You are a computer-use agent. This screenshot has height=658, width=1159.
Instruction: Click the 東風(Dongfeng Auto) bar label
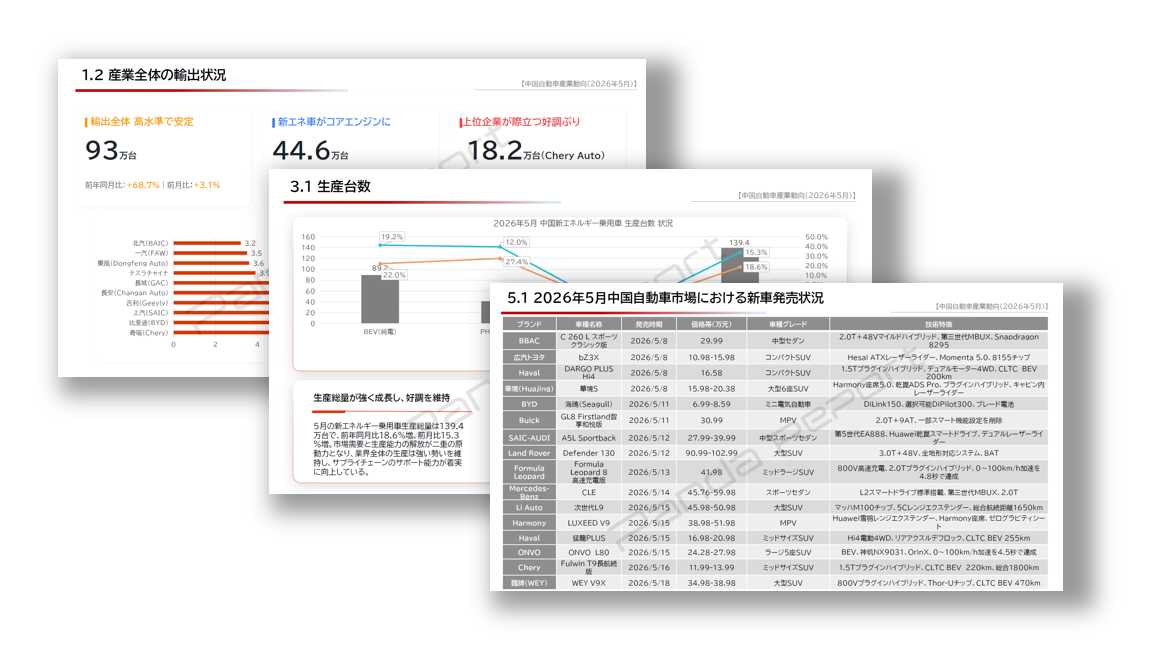coord(132,263)
